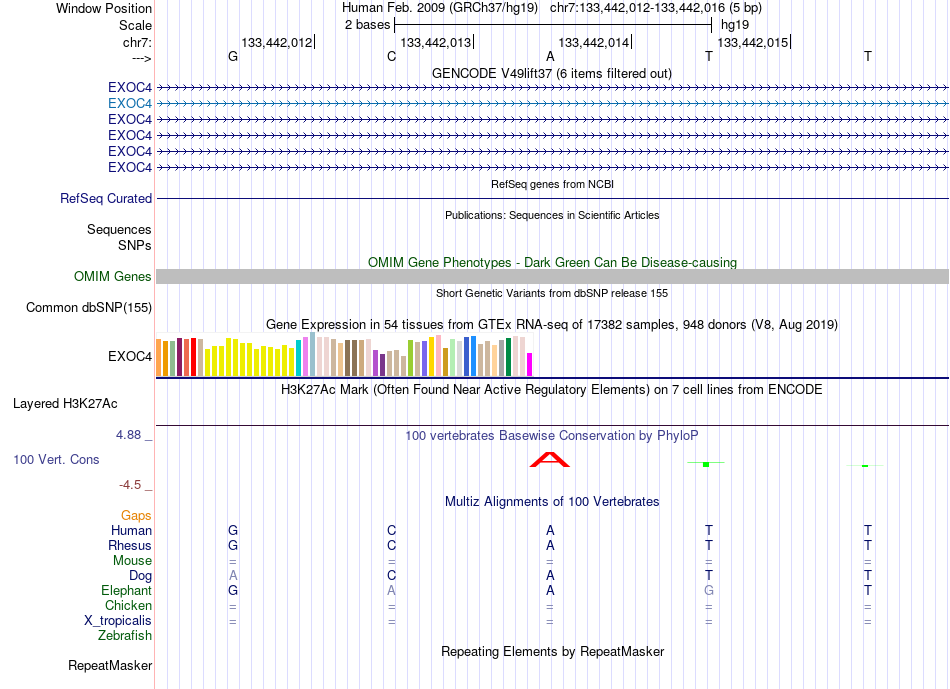
Task: Click the 133,442,012 coordinate label
Action: (x=277, y=42)
